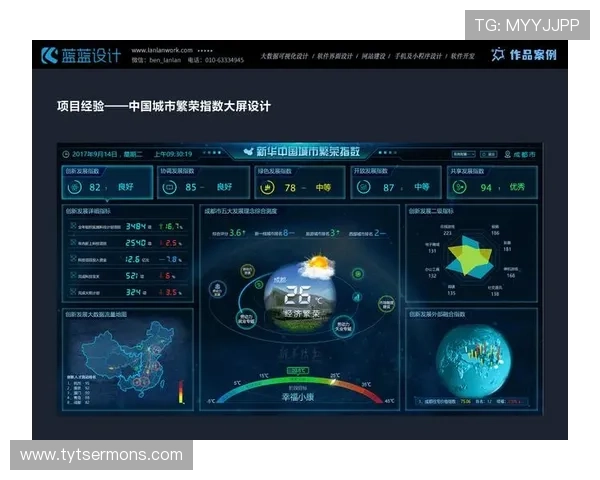Click the orbit bubble at lower left of the globe
Screen dimensions: 600x480
(x=246, y=318)
